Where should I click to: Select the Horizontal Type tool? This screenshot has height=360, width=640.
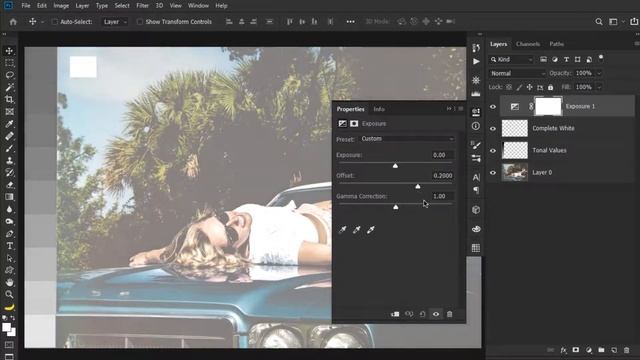point(9,246)
